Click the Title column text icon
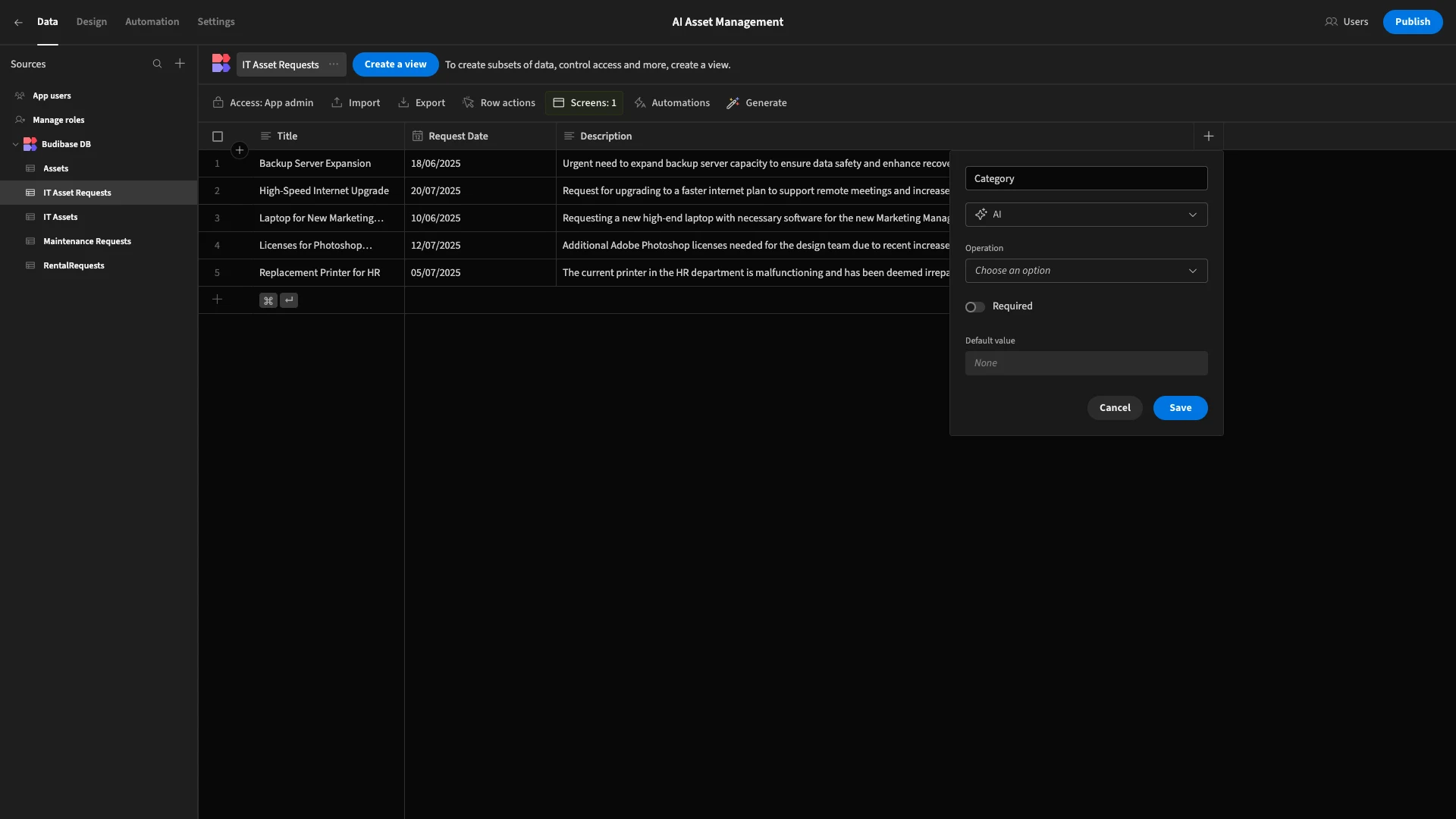The image size is (1456, 819). click(265, 136)
